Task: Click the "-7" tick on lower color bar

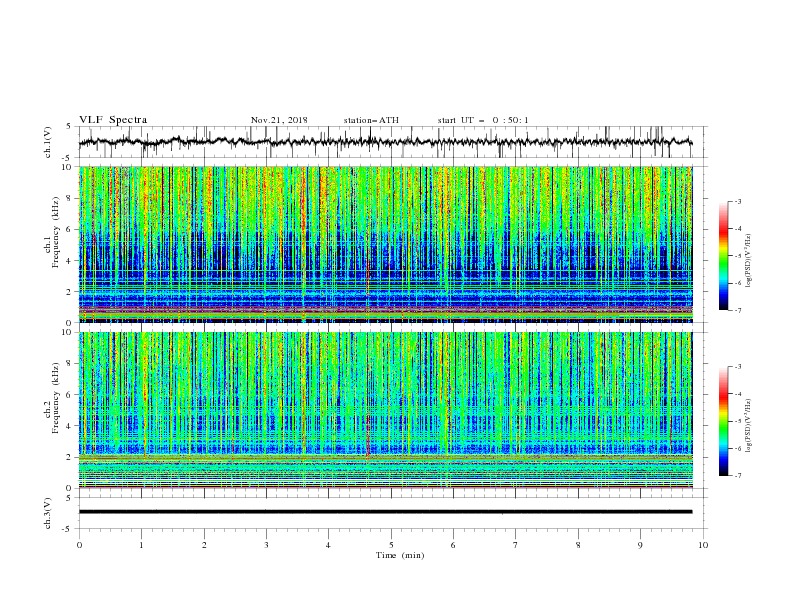Action: tap(737, 476)
